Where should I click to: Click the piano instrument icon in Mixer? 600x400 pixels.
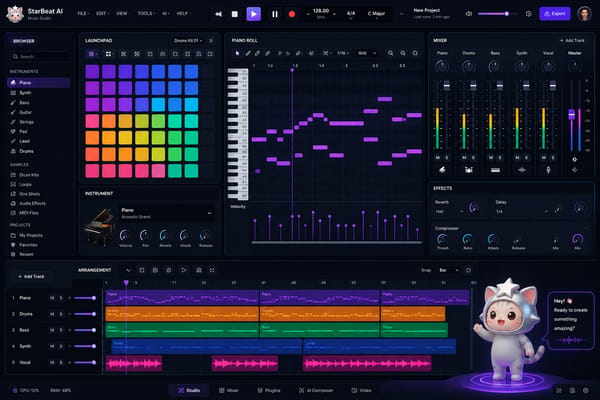[x=442, y=170]
